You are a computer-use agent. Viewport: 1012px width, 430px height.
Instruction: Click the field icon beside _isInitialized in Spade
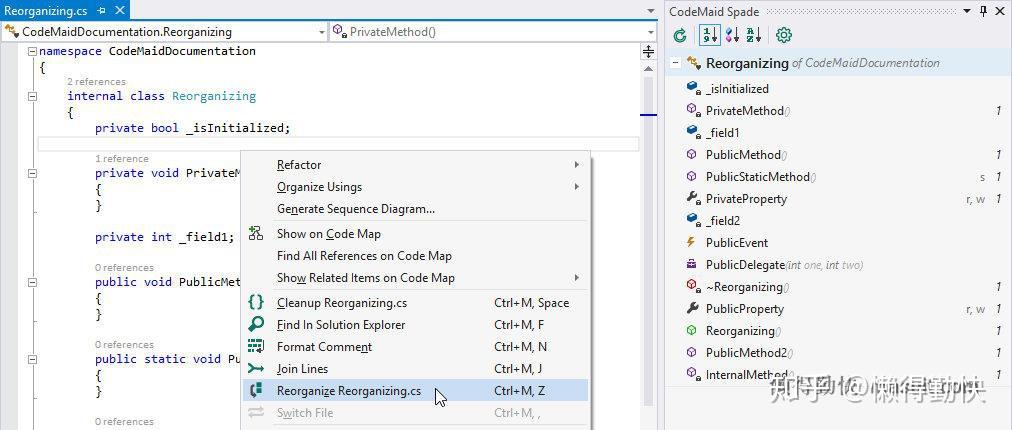[694, 88]
